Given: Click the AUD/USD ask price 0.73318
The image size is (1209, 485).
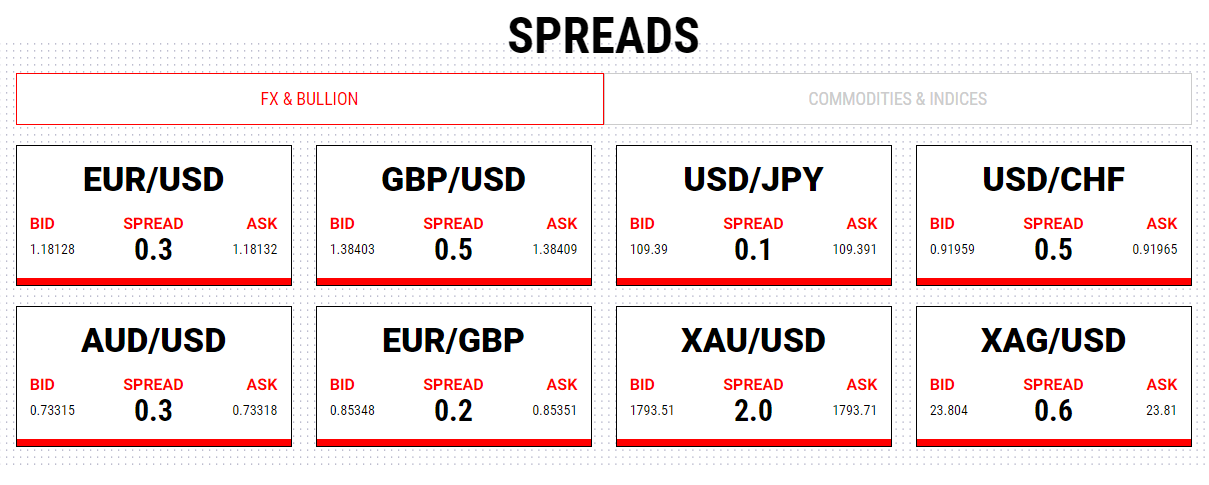Looking at the screenshot, I should click(x=255, y=410).
